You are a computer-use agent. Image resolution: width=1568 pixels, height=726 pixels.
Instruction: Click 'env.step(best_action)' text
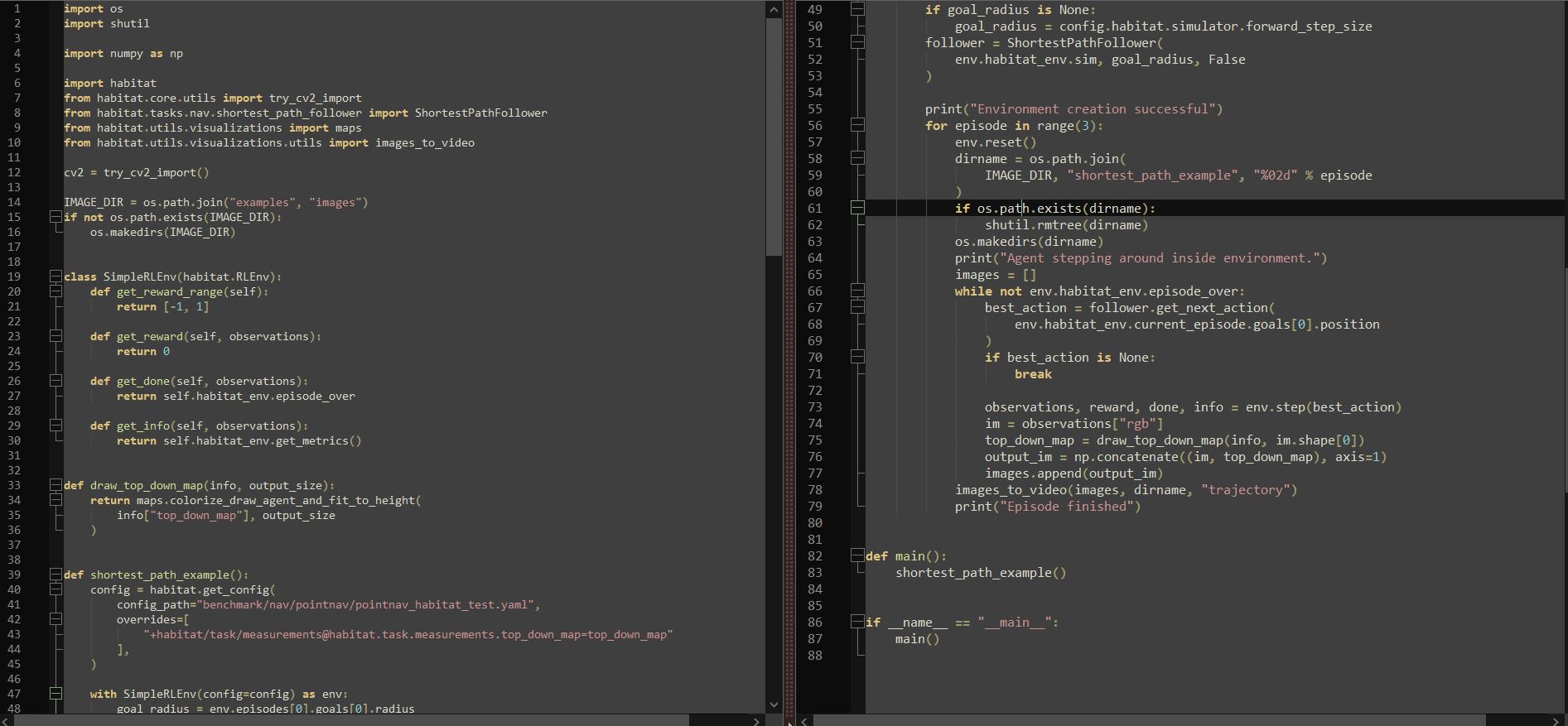pyautogui.click(x=1324, y=406)
